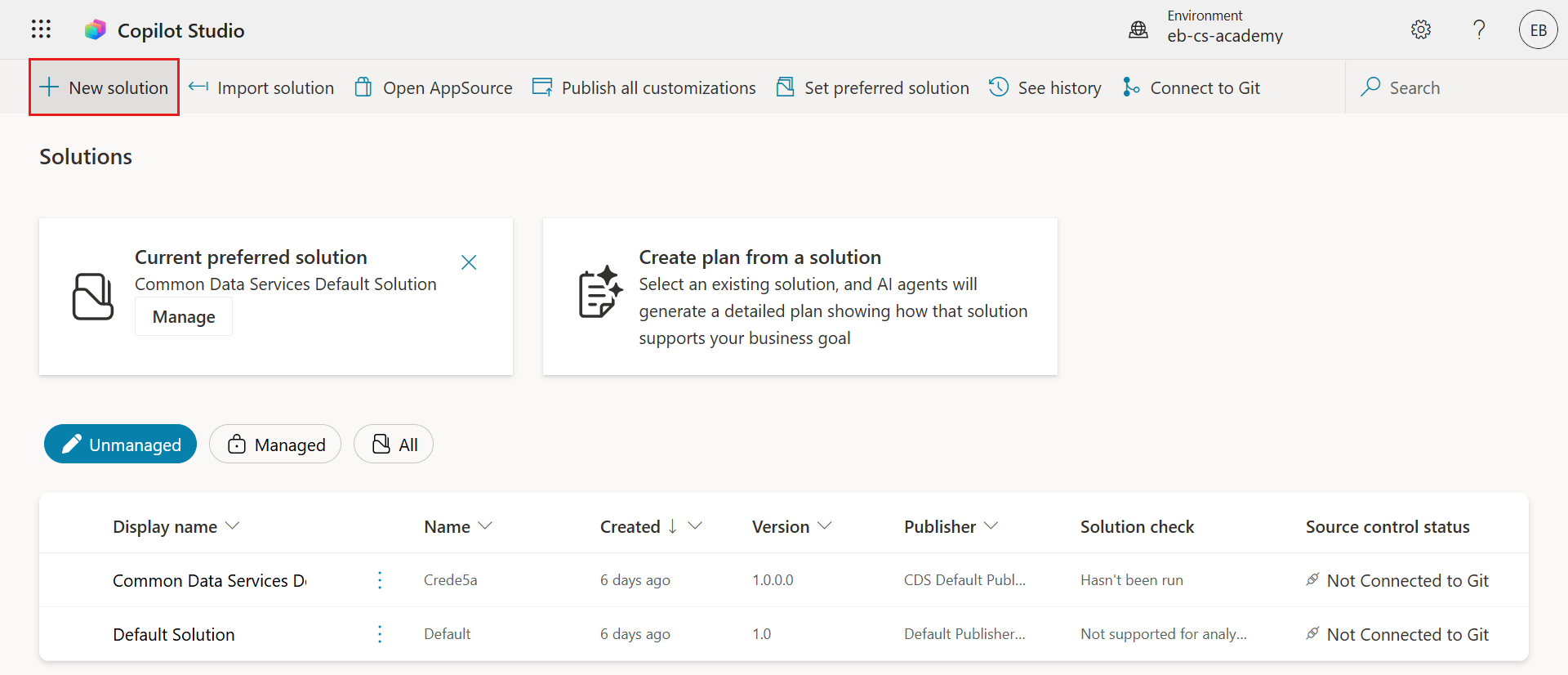Open the EB account avatar
1568x675 pixels.
(1539, 30)
